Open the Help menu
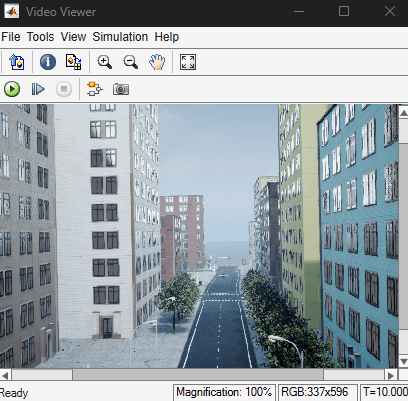This screenshot has width=408, height=401. point(167,37)
